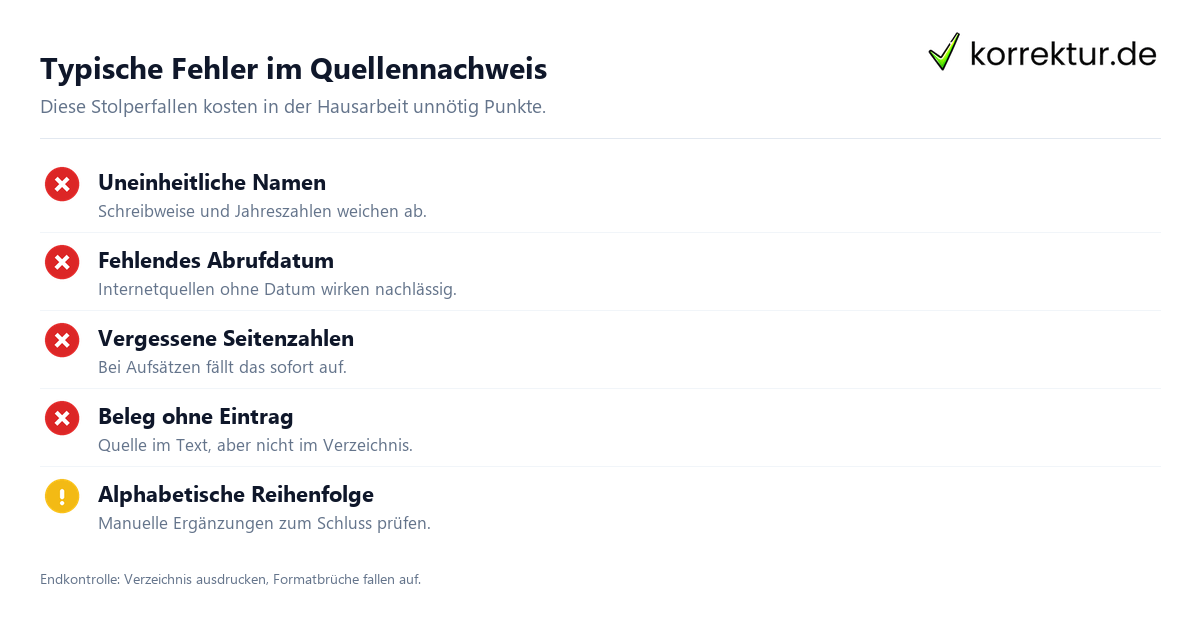Click the green checkmark in the korrektur.de logo
The height and width of the screenshot is (630, 1200).
tap(944, 52)
